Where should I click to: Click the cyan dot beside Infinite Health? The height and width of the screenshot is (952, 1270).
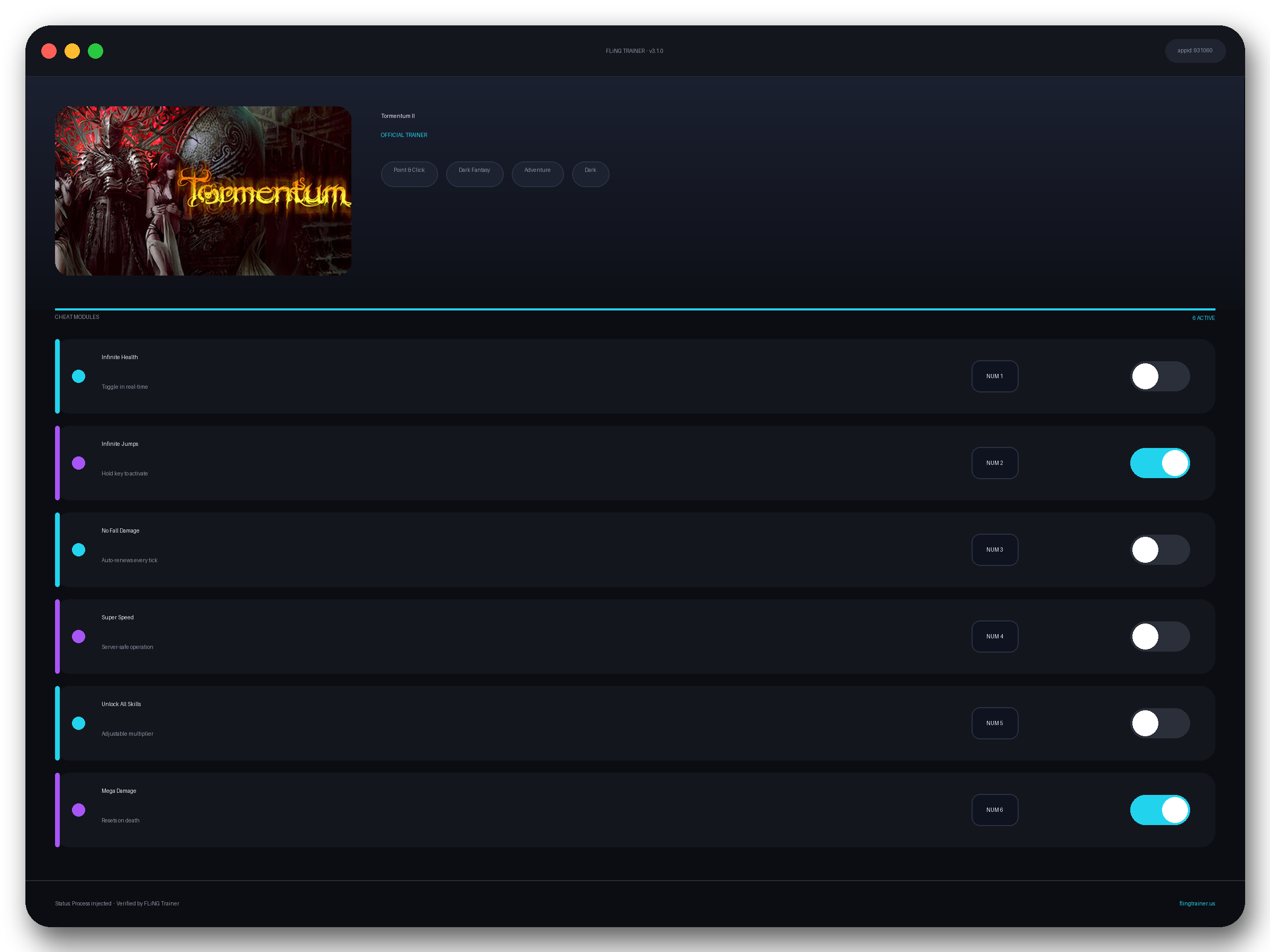pos(79,377)
